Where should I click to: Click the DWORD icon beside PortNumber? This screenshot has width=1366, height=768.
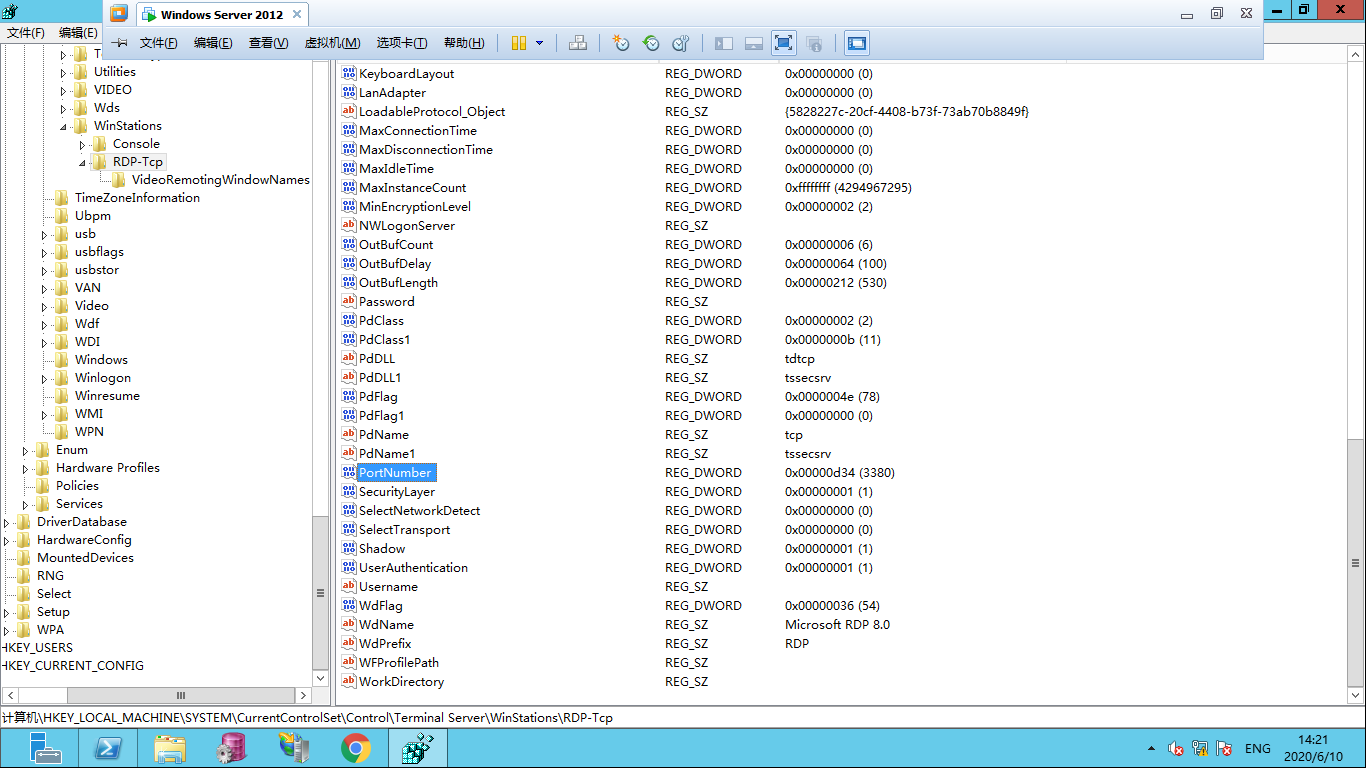point(349,472)
